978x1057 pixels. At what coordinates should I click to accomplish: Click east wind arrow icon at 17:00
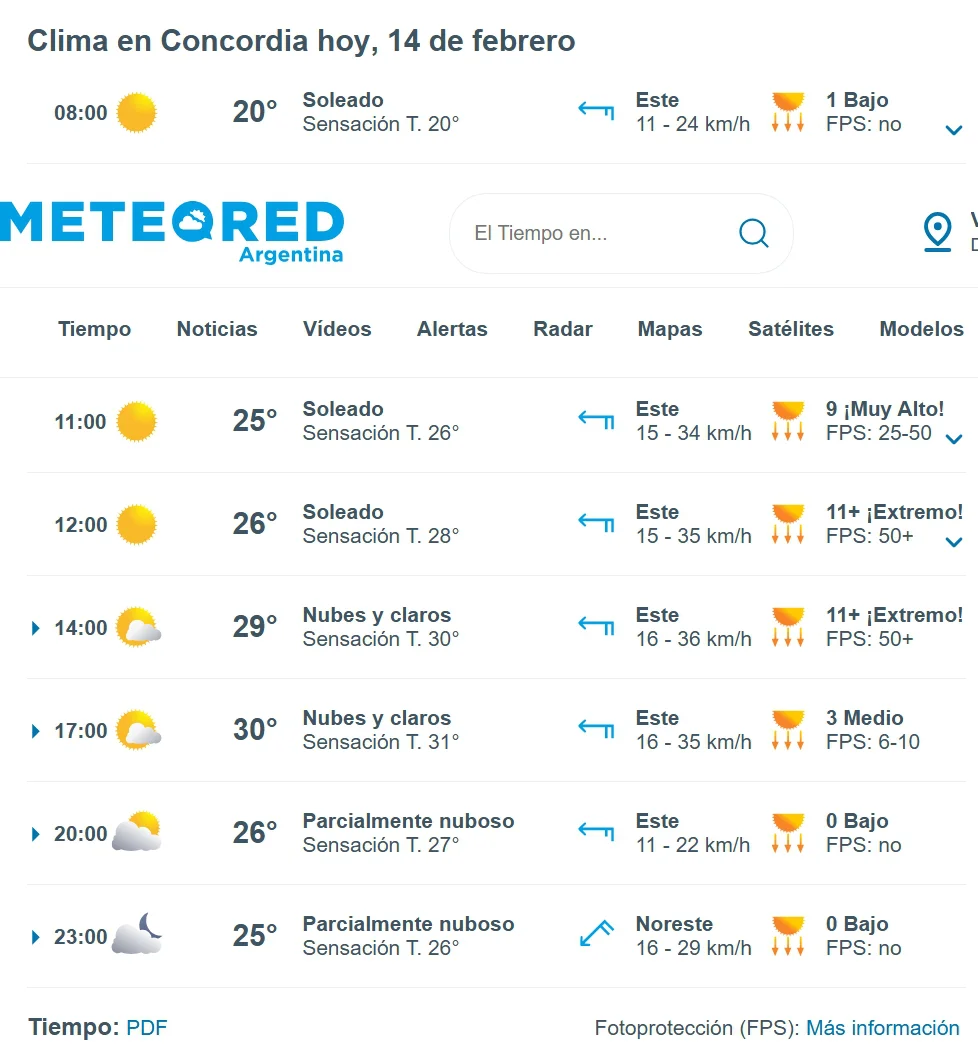597,730
